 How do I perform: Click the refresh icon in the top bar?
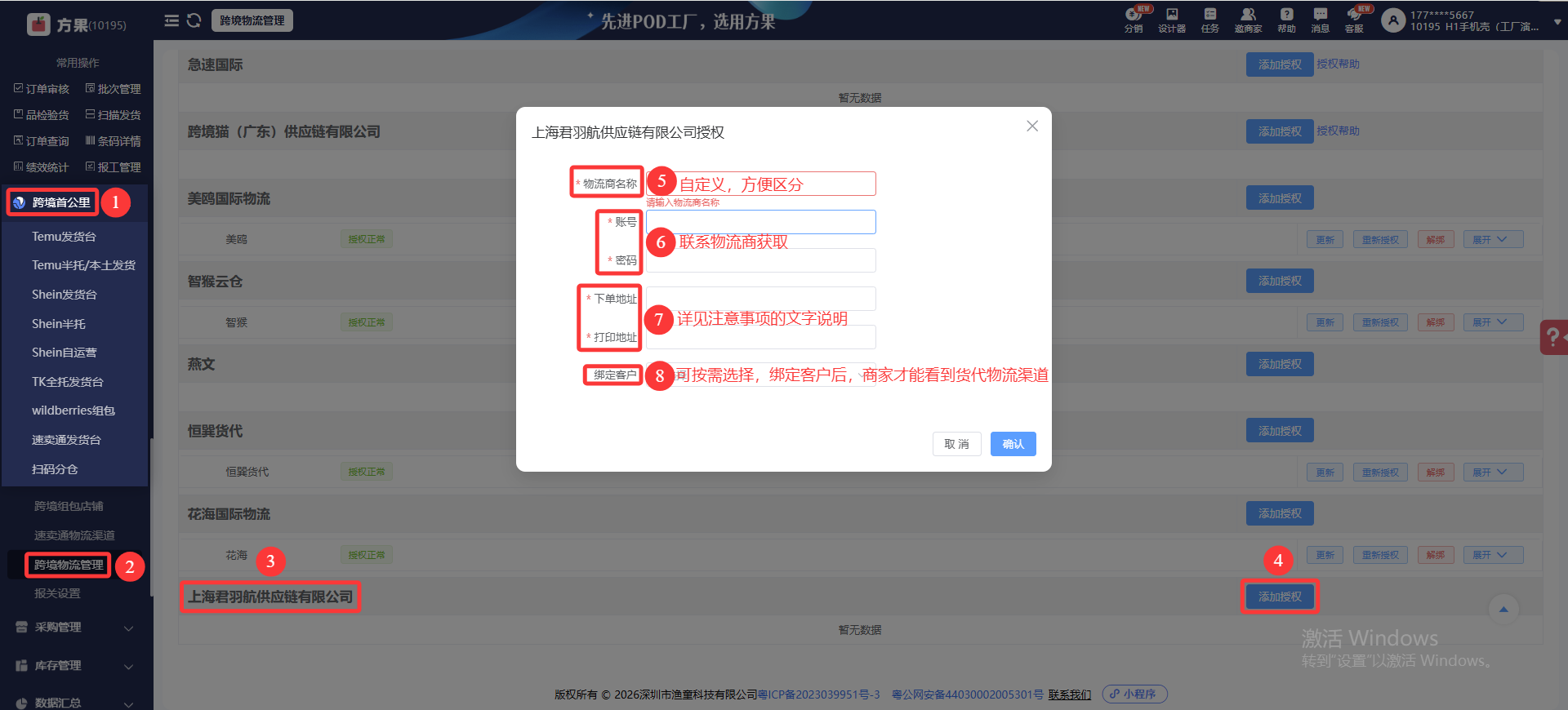[194, 20]
